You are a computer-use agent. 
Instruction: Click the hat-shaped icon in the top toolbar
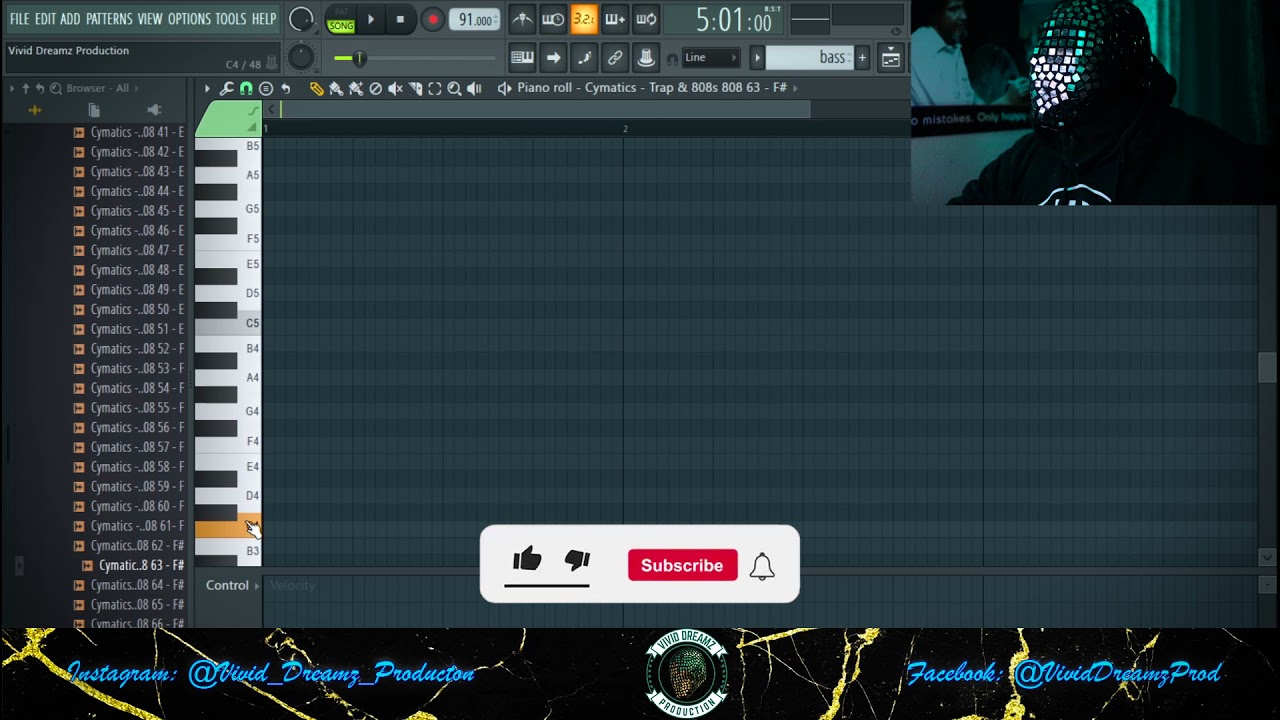pos(646,58)
